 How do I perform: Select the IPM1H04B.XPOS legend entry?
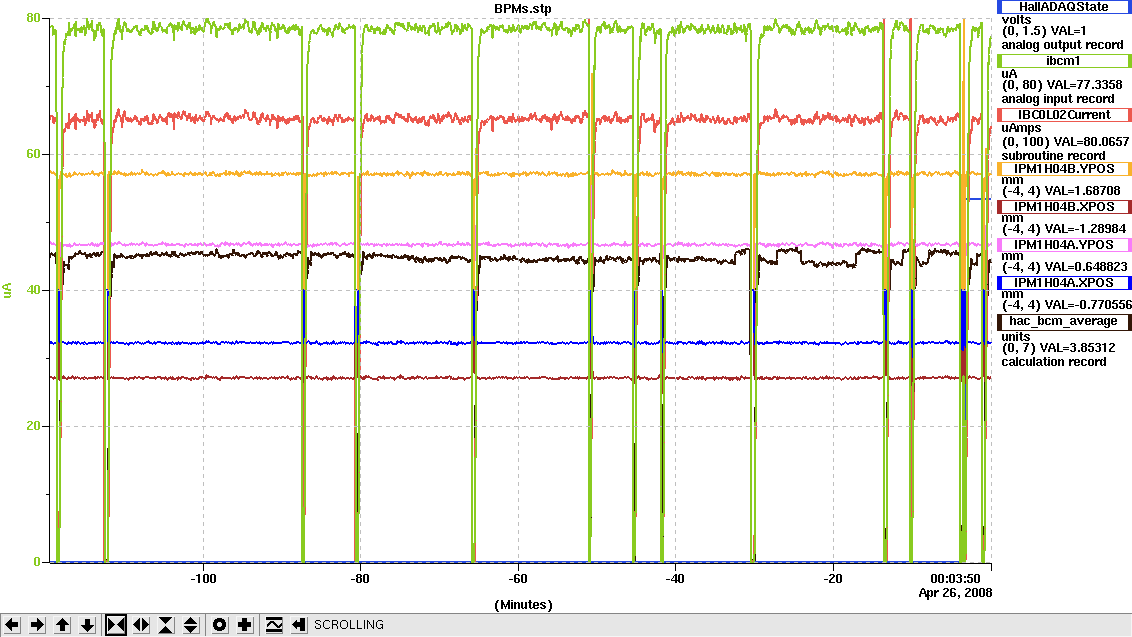click(1064, 207)
